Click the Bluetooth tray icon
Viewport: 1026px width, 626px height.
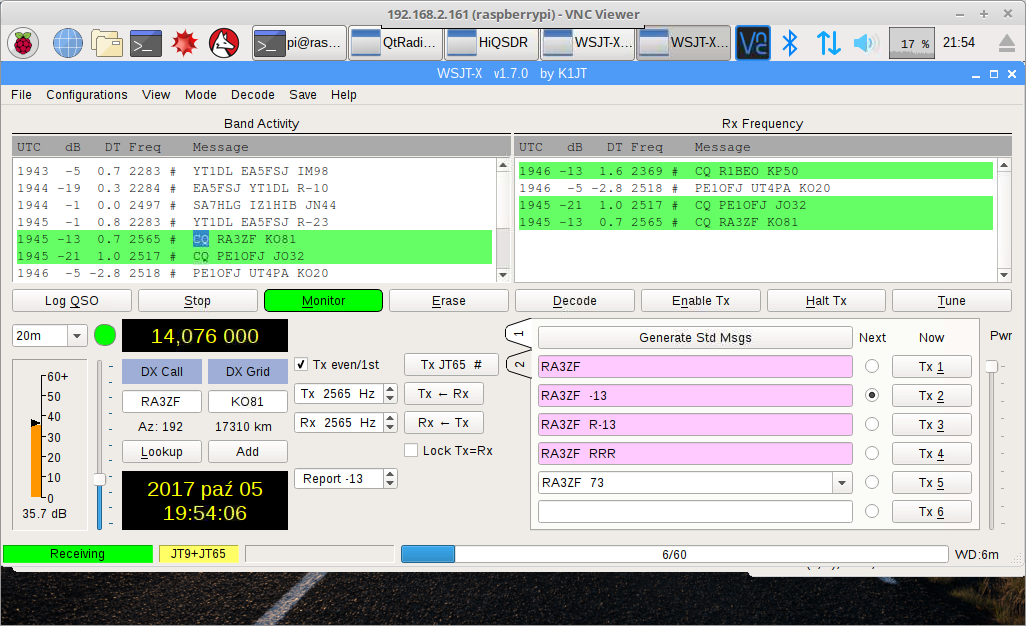(x=790, y=43)
